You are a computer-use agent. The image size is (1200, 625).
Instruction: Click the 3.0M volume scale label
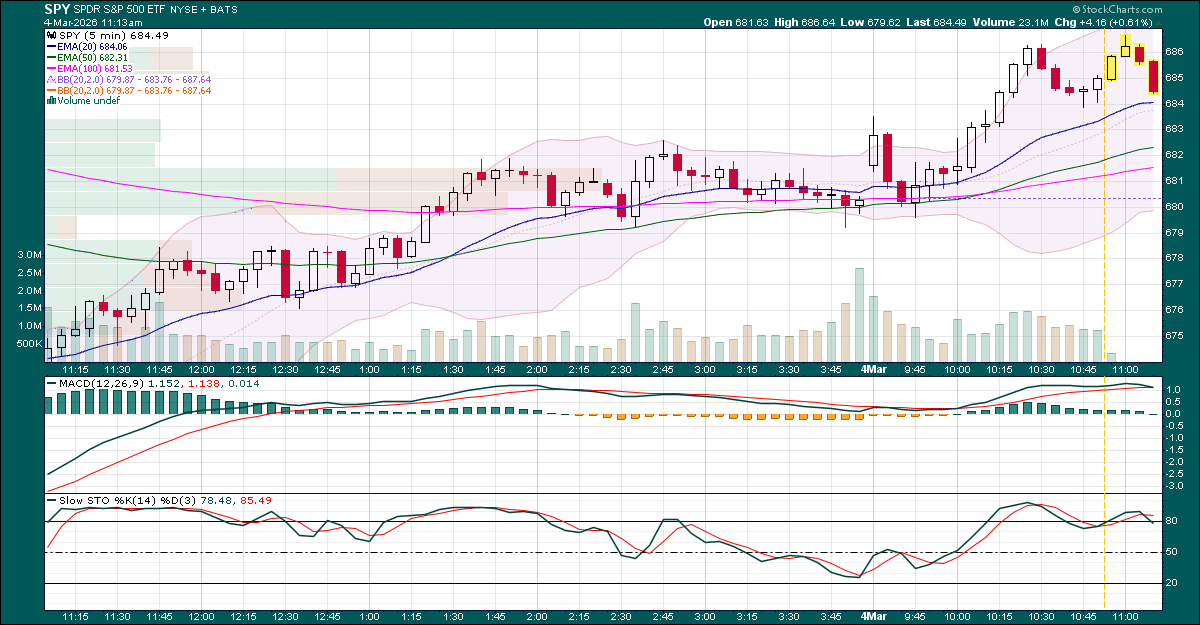[29, 255]
